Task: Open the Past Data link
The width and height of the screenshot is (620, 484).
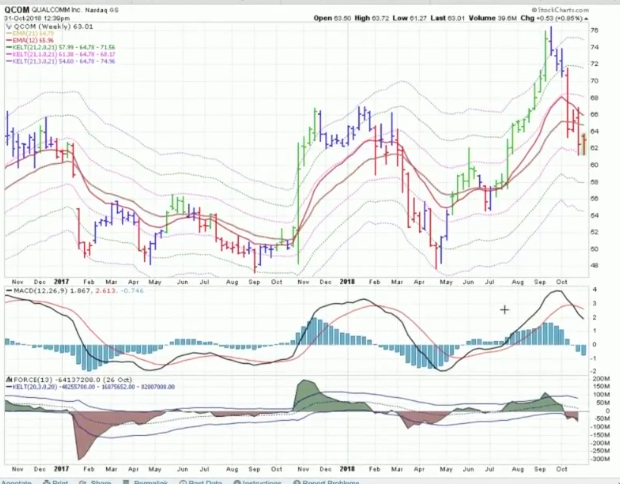Action: [205, 482]
